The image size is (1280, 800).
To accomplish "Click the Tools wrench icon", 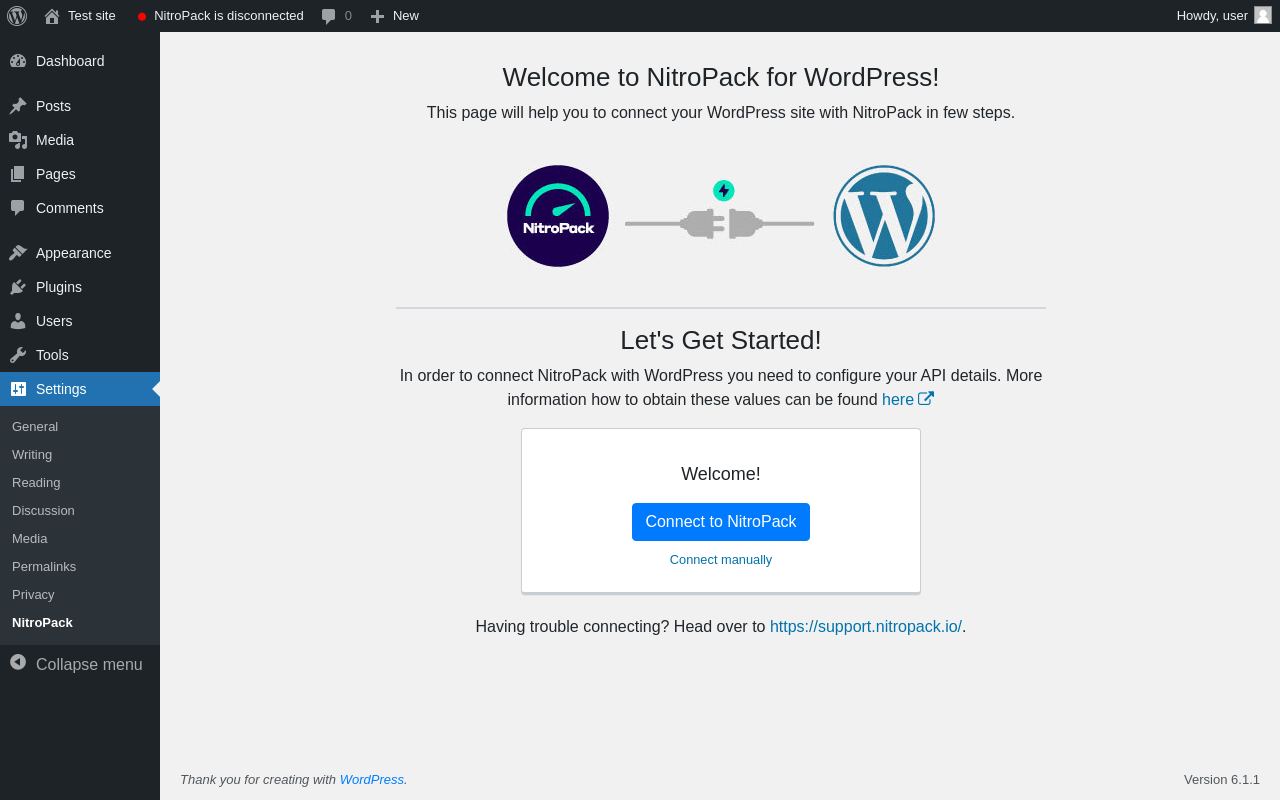I will [18, 355].
